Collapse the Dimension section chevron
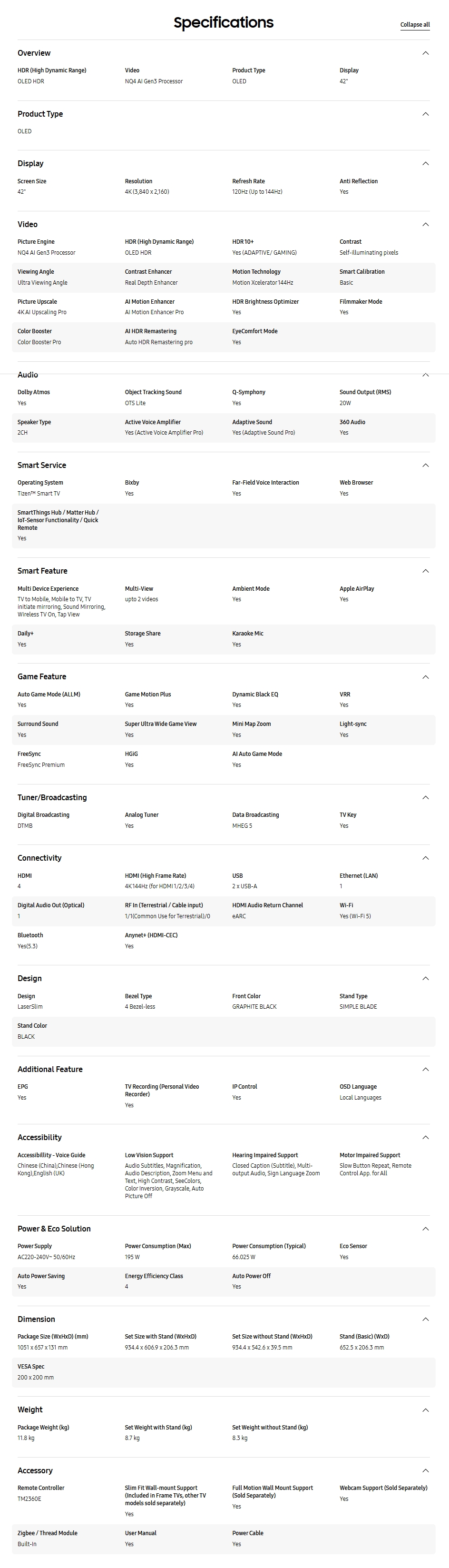 tap(425, 1319)
